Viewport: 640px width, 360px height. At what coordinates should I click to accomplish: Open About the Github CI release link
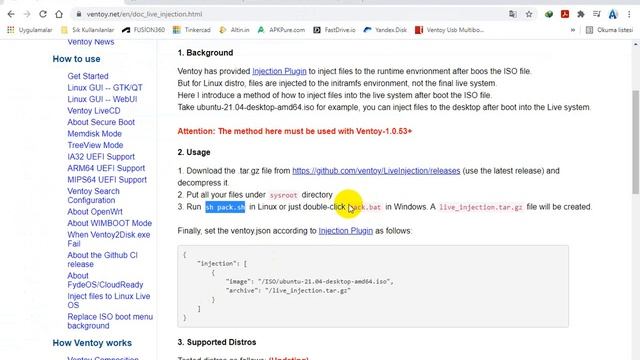(102, 259)
